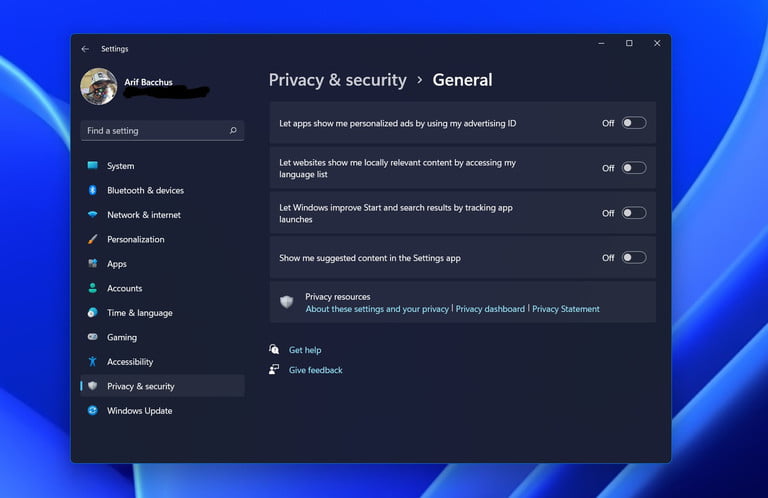The width and height of the screenshot is (768, 498).
Task: Enable personalized ads advertising ID toggle
Action: point(634,123)
